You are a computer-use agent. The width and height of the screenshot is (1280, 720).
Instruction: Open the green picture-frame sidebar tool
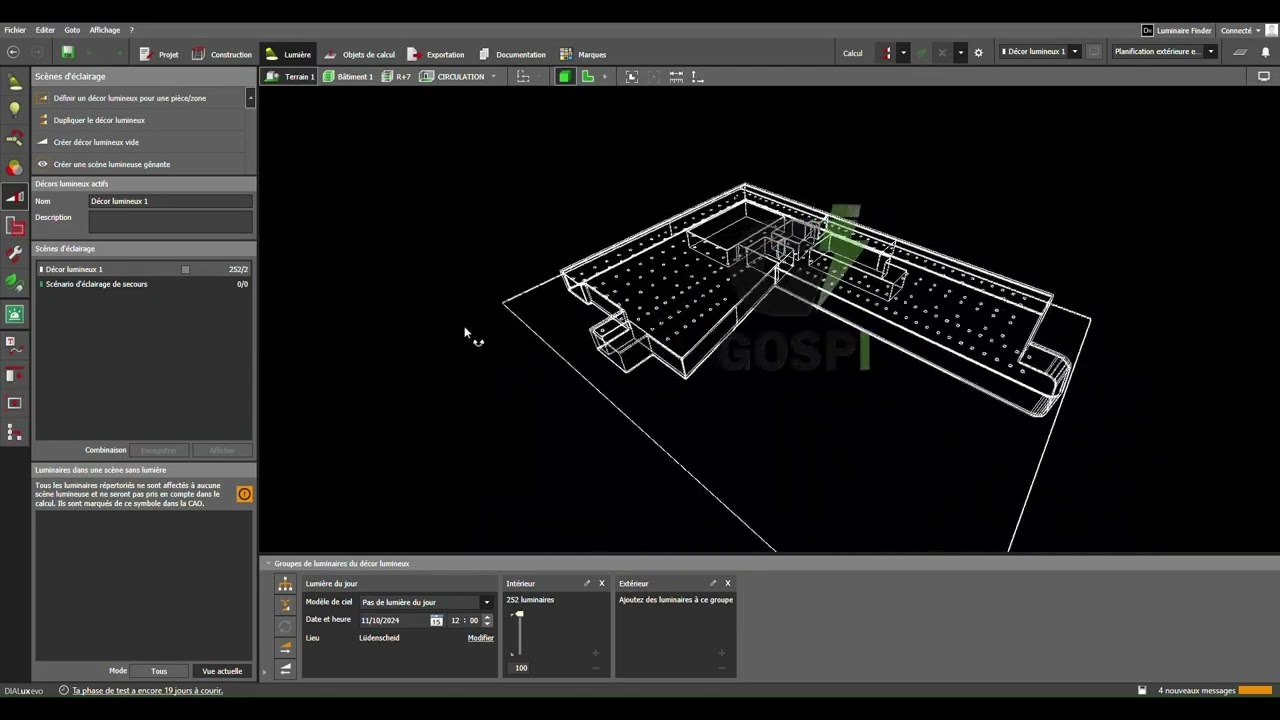(14, 314)
